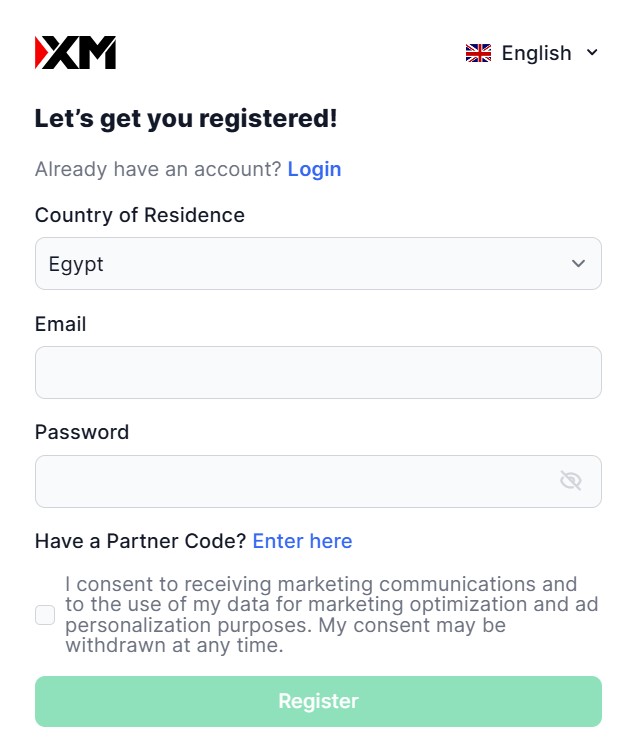Click the XM logo
Viewport: 633px width, 746px height.
(76, 53)
